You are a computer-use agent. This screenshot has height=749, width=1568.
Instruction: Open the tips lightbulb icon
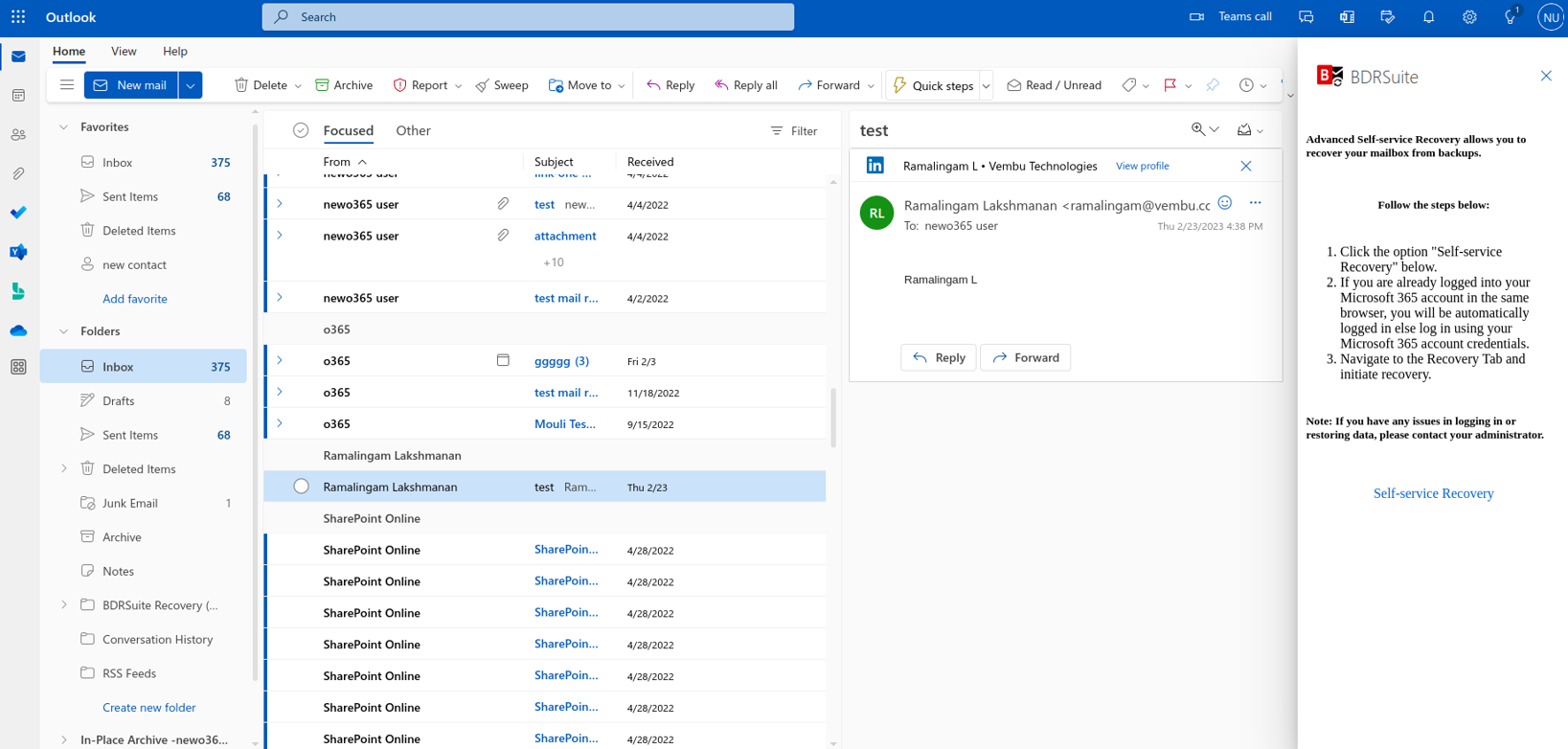(x=1511, y=16)
